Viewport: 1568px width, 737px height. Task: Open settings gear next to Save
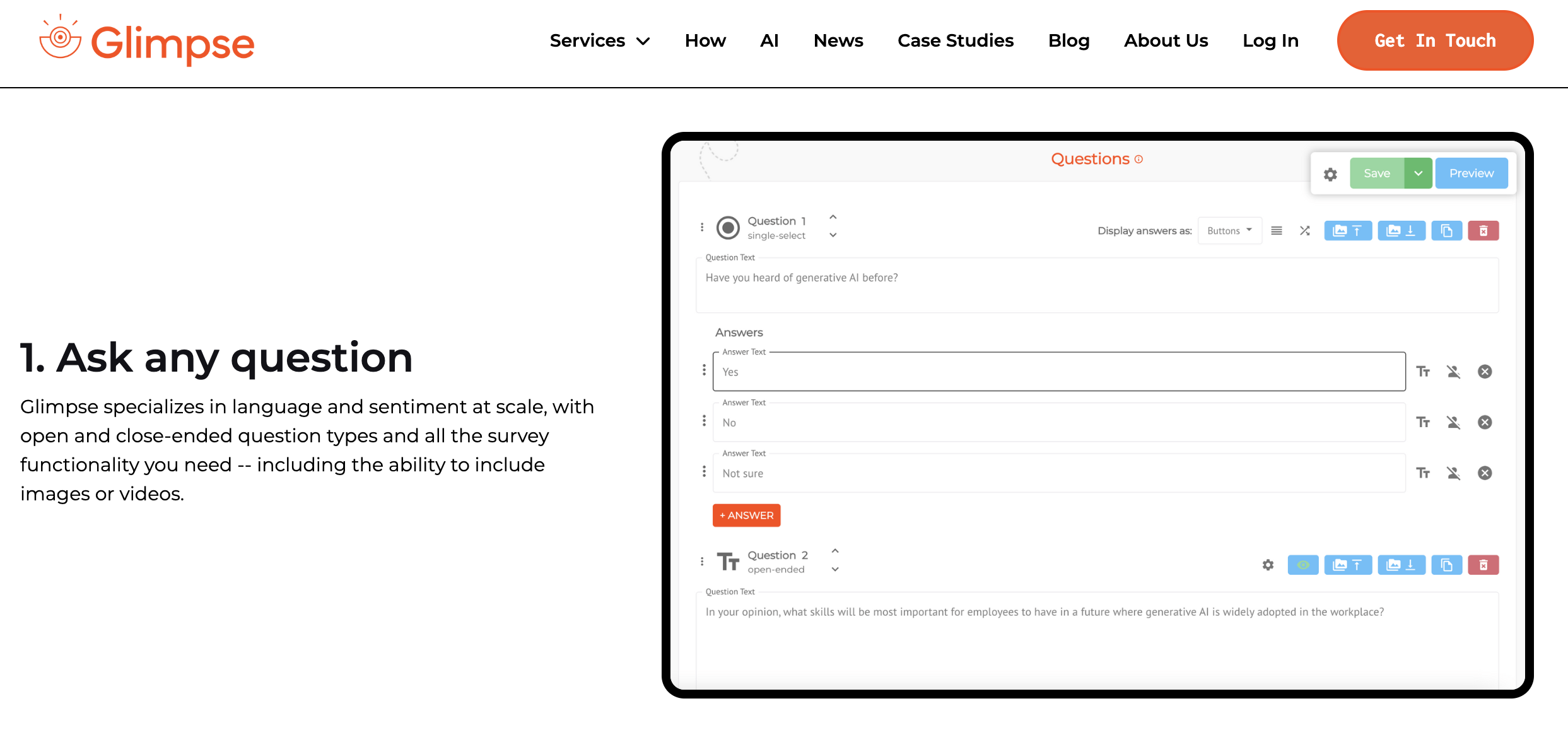pyautogui.click(x=1330, y=174)
